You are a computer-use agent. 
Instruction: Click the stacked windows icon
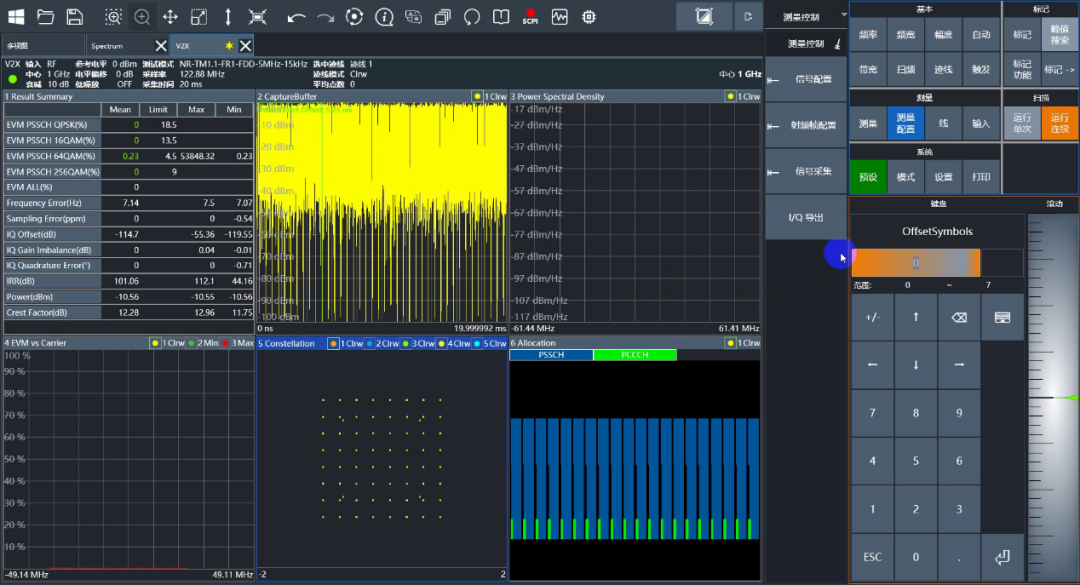pos(442,17)
